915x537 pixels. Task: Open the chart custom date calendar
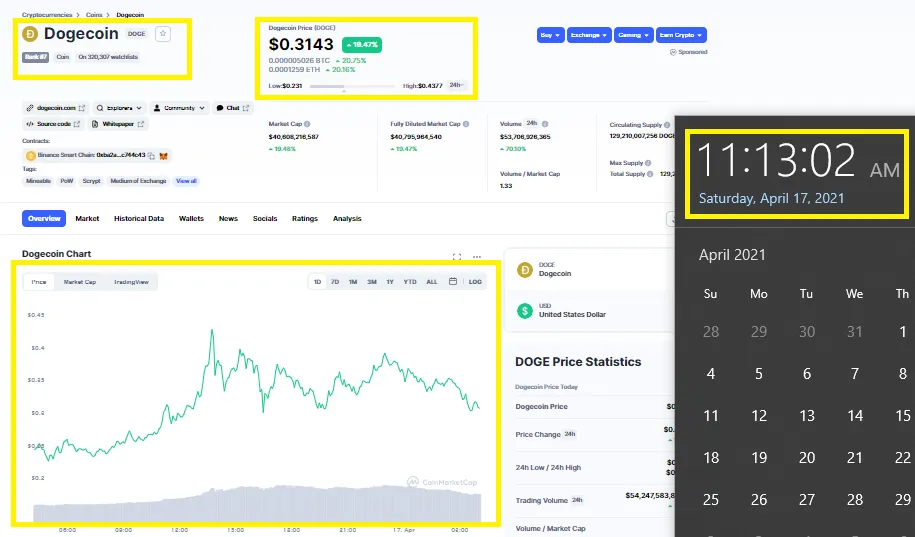click(453, 281)
